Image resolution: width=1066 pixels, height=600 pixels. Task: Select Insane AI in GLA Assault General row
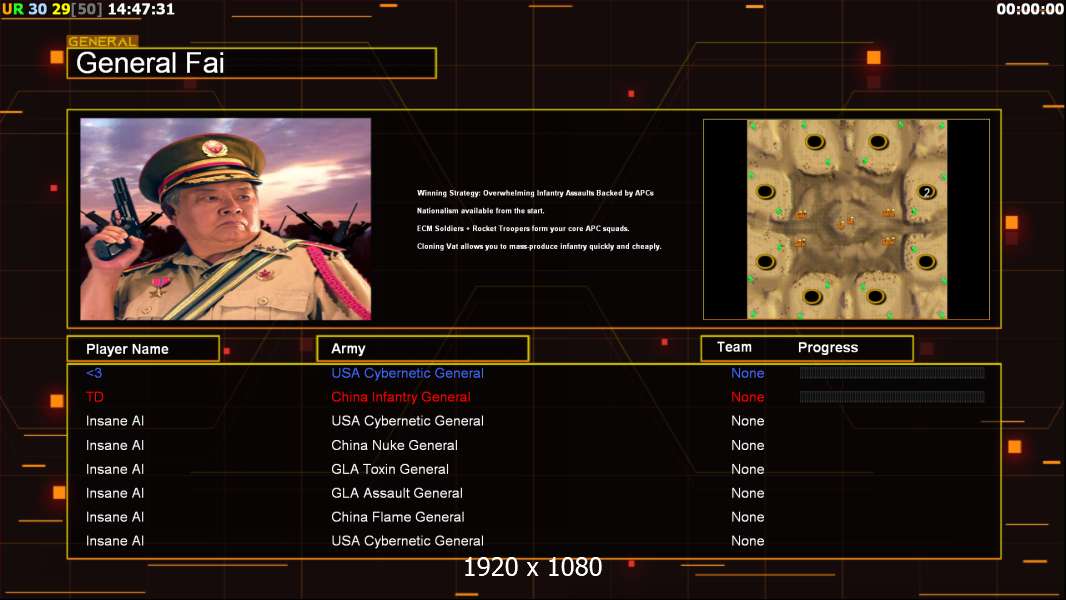(x=114, y=493)
